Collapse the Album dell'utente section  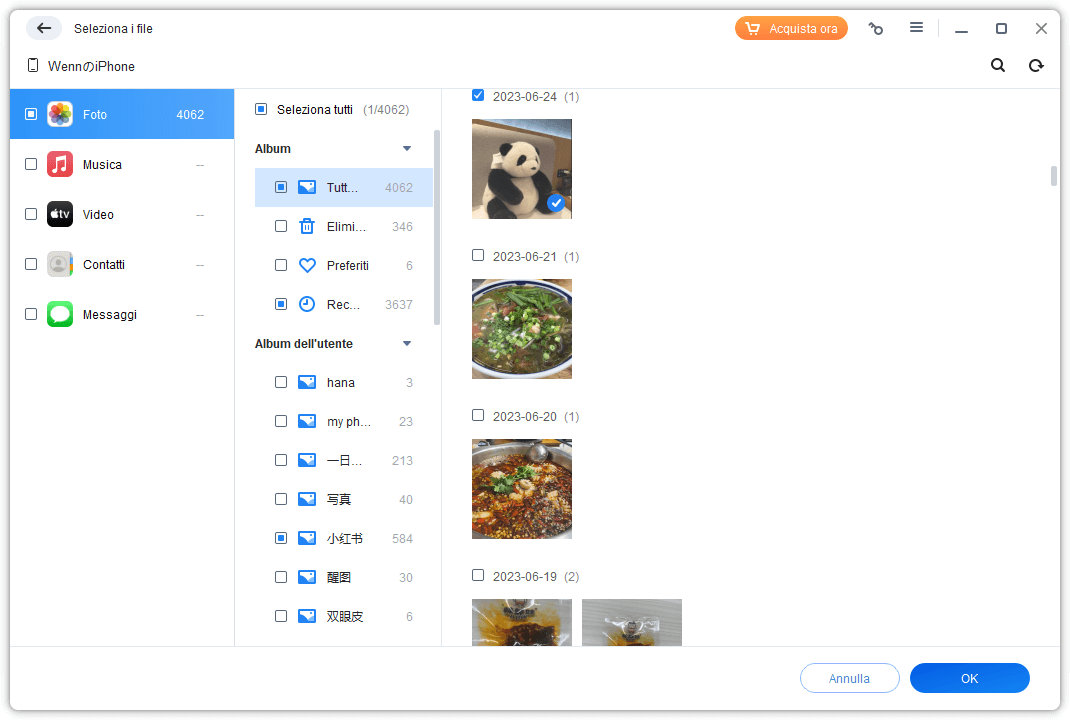point(407,344)
